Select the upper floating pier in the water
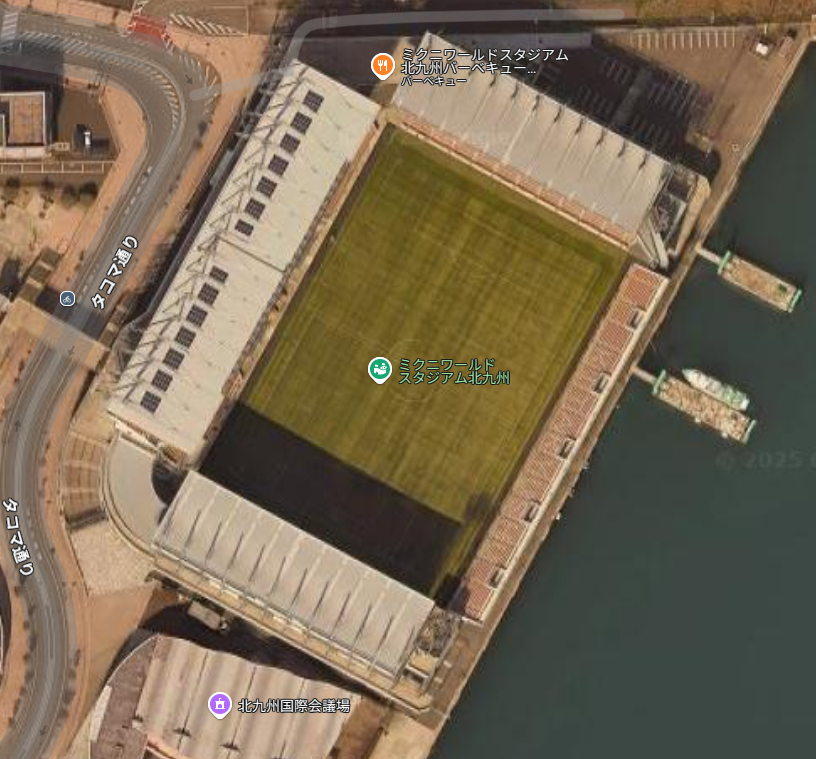 pyautogui.click(x=748, y=281)
